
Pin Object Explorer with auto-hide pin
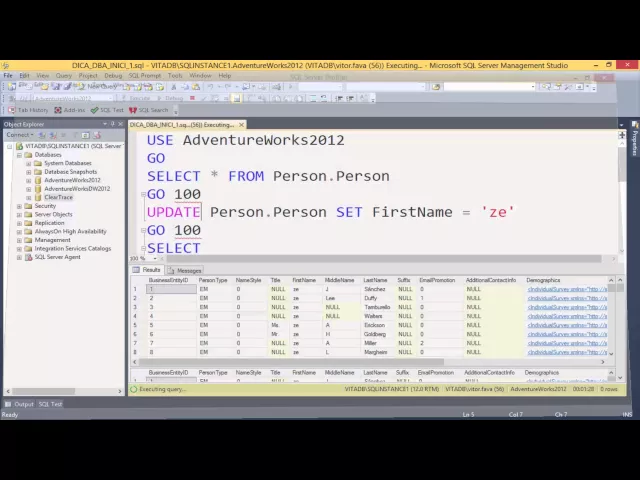coord(113,124)
